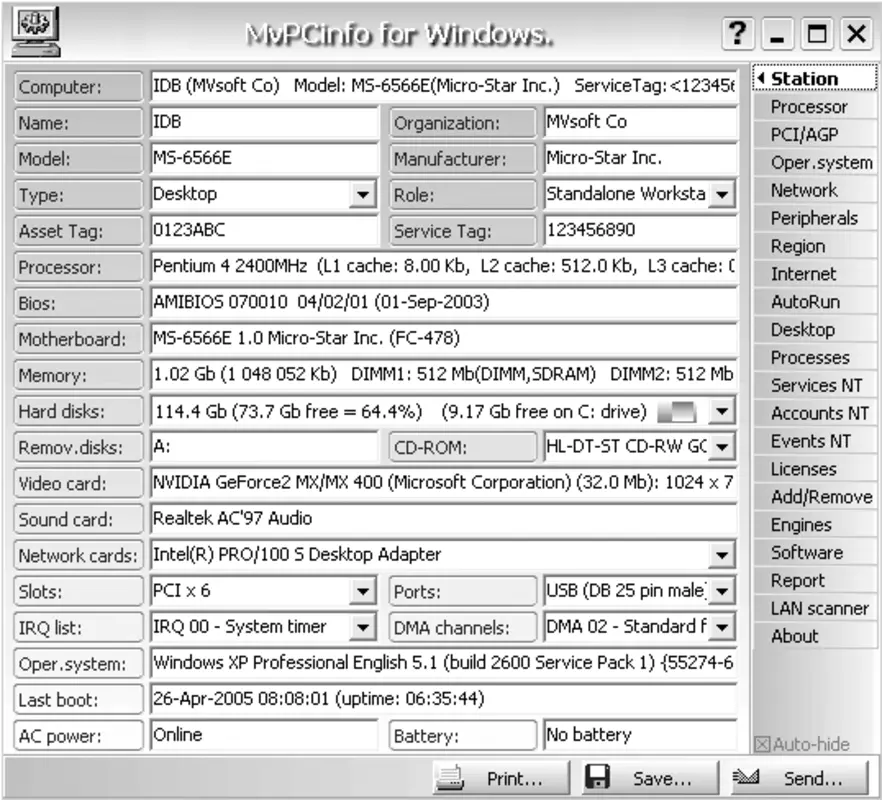882x800 pixels.
Task: Click the Service Tag field with 123456890
Action: [640, 230]
